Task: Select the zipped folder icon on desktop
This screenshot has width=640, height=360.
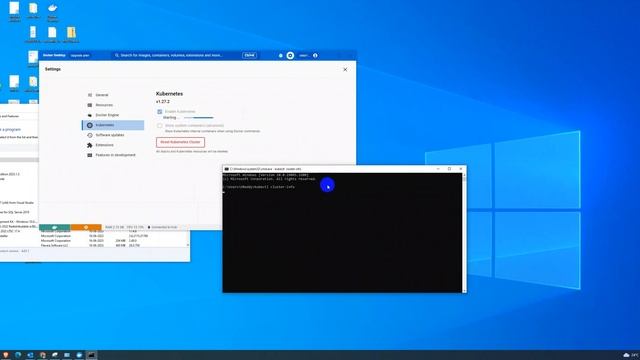Action: click(x=71, y=35)
